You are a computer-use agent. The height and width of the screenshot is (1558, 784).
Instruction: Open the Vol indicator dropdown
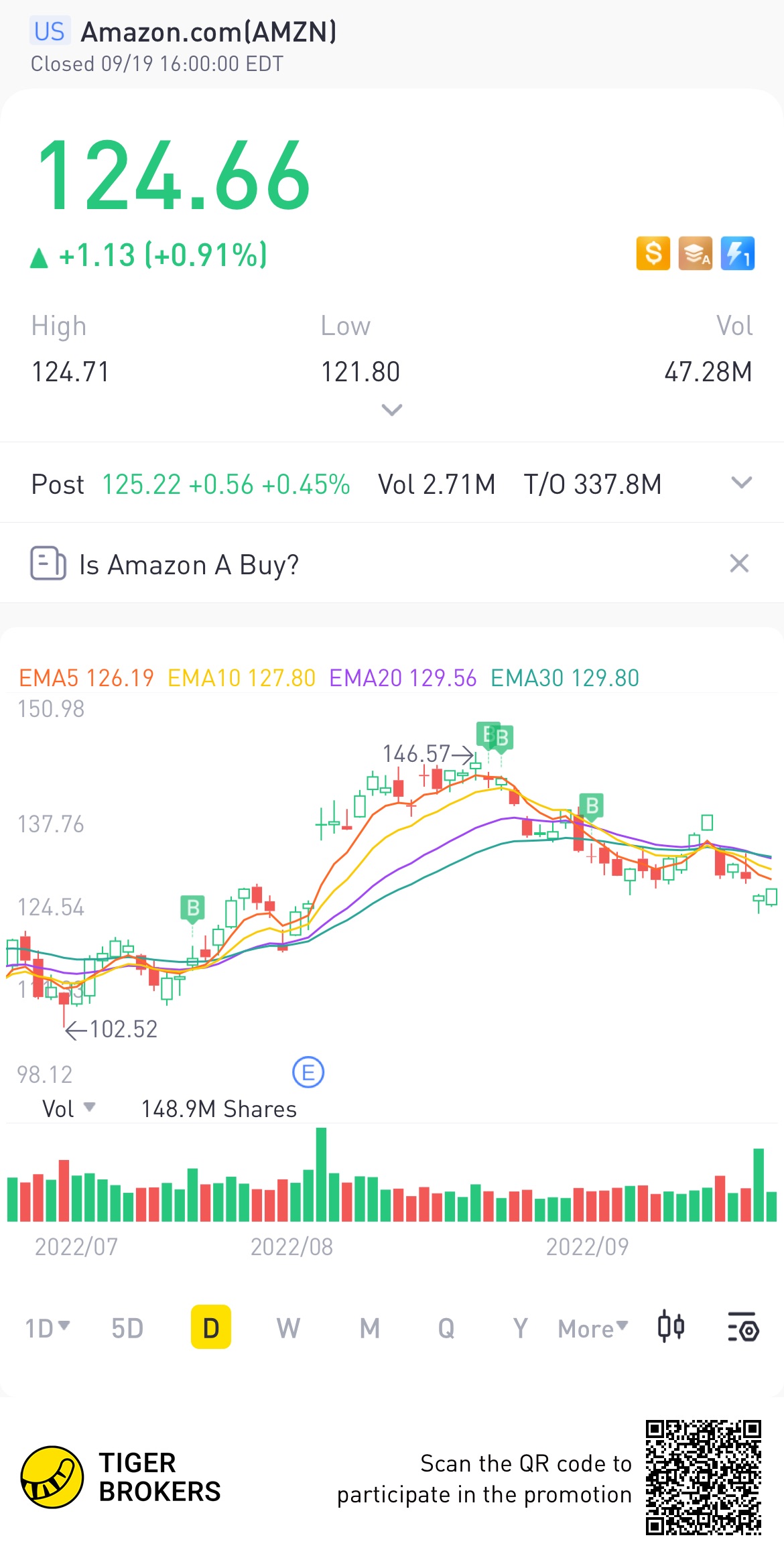[x=68, y=1109]
